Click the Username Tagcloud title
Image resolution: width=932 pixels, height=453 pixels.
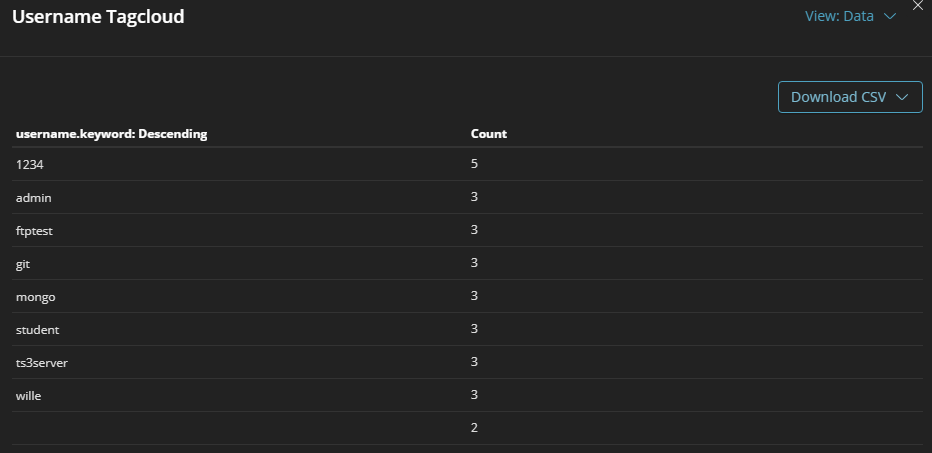[x=98, y=17]
